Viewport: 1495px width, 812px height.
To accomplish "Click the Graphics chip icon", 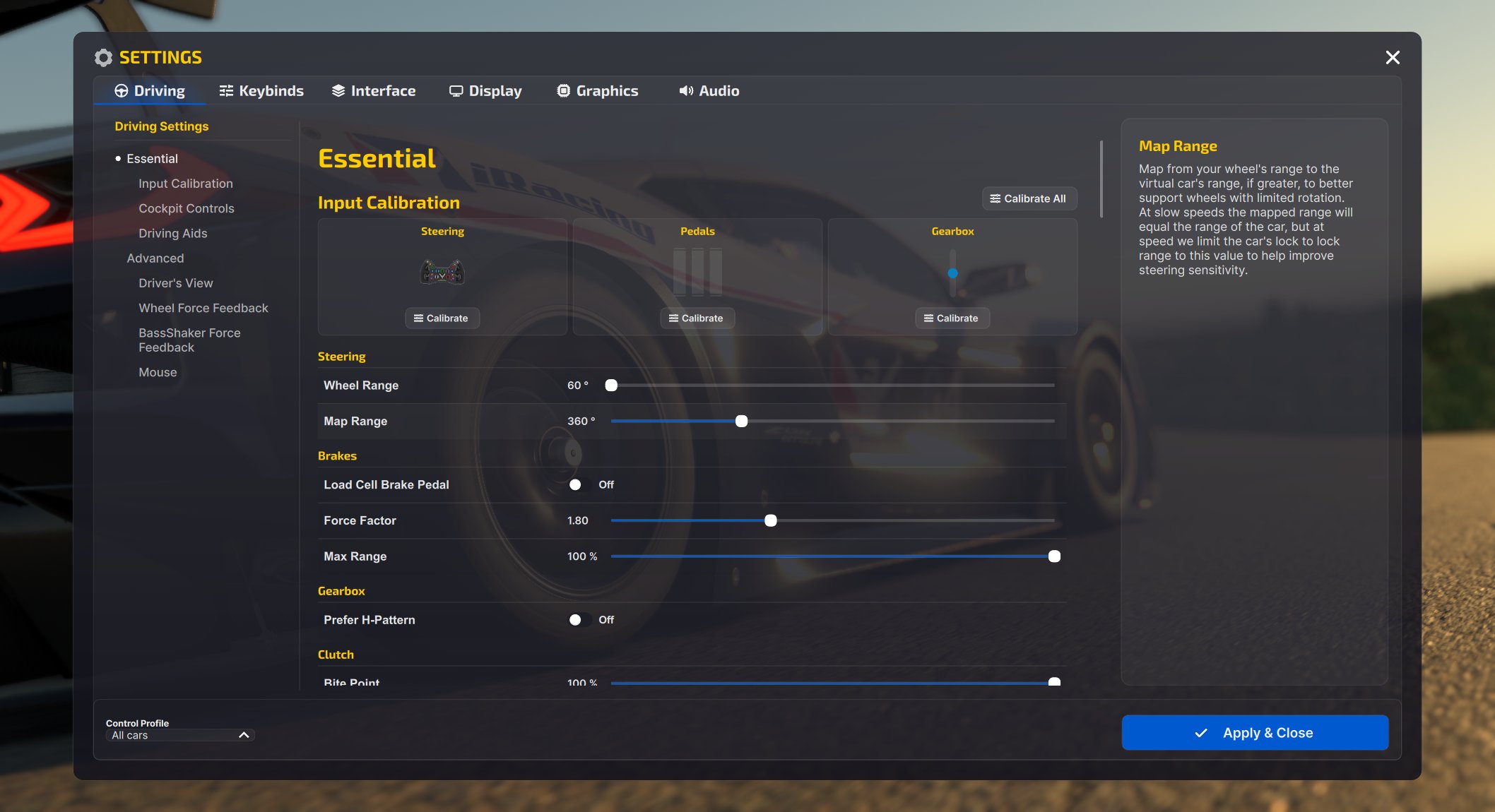I will click(x=563, y=91).
